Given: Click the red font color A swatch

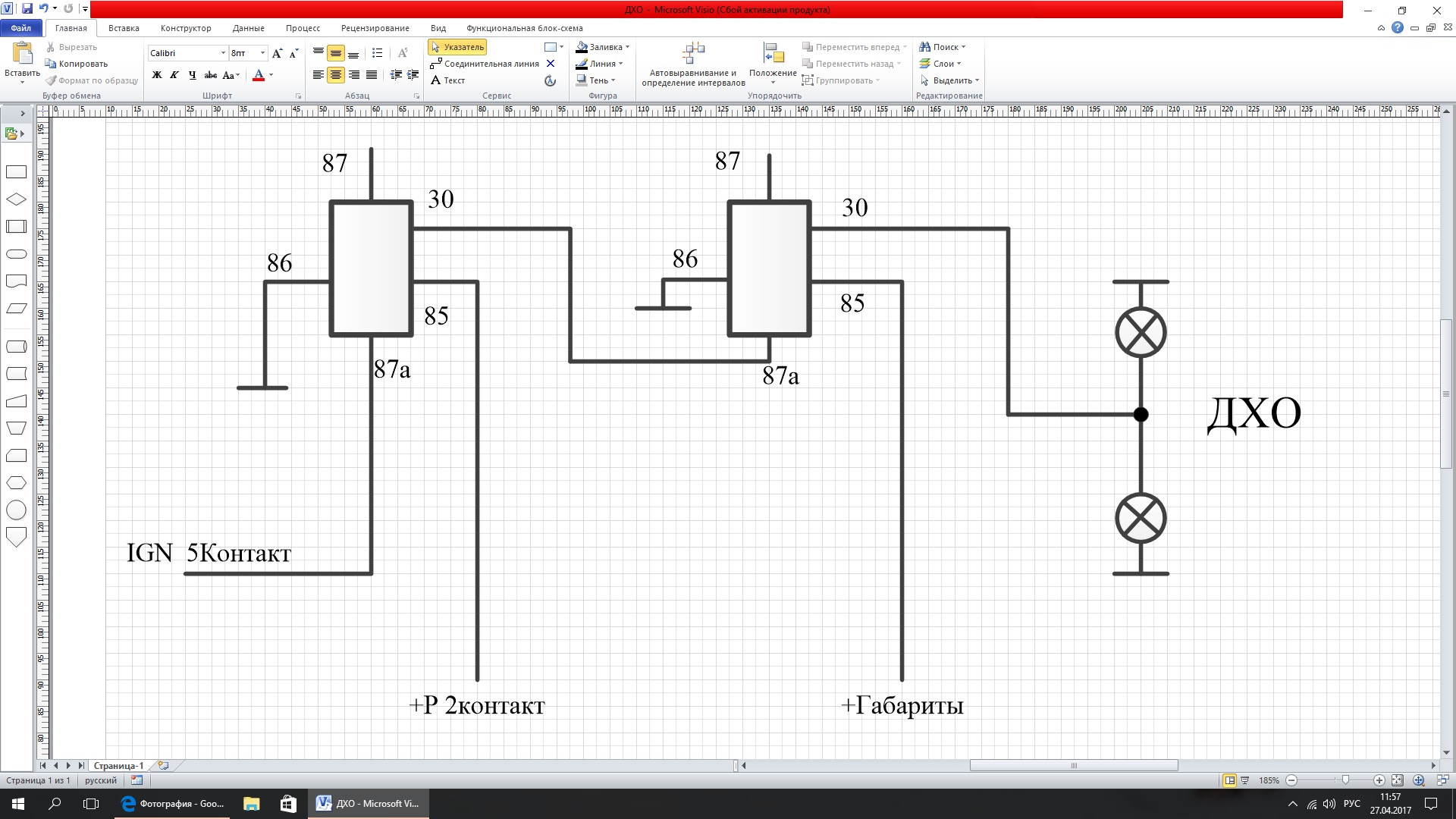Looking at the screenshot, I should [x=259, y=75].
